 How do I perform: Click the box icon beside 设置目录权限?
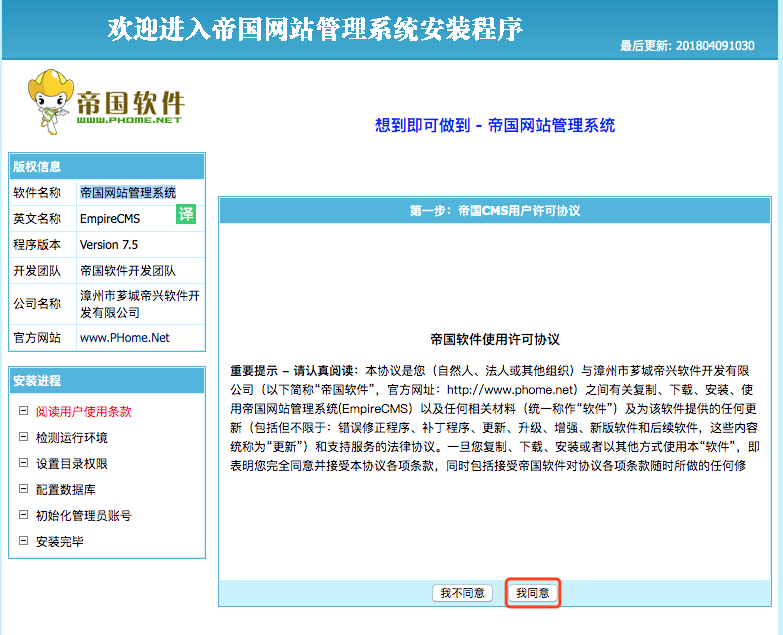23,463
